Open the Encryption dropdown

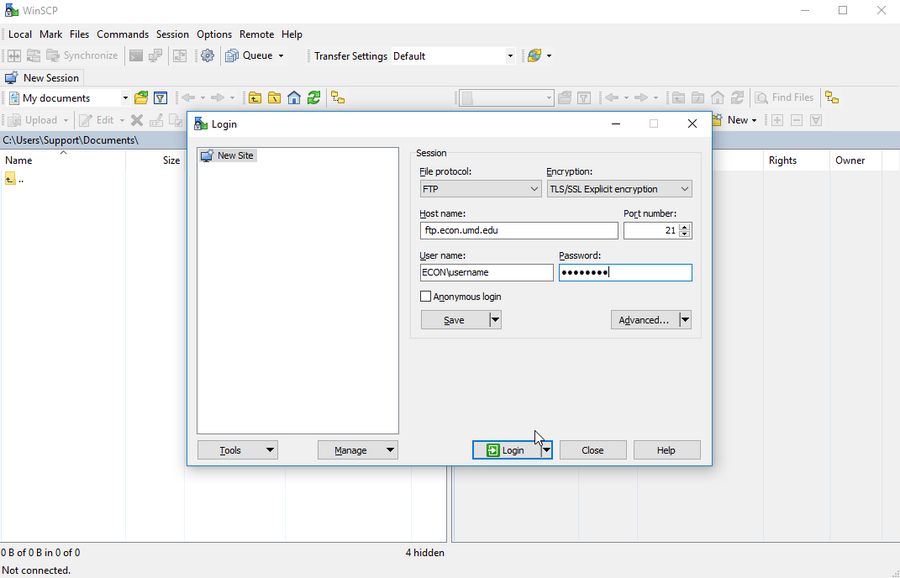pyautogui.click(x=619, y=189)
